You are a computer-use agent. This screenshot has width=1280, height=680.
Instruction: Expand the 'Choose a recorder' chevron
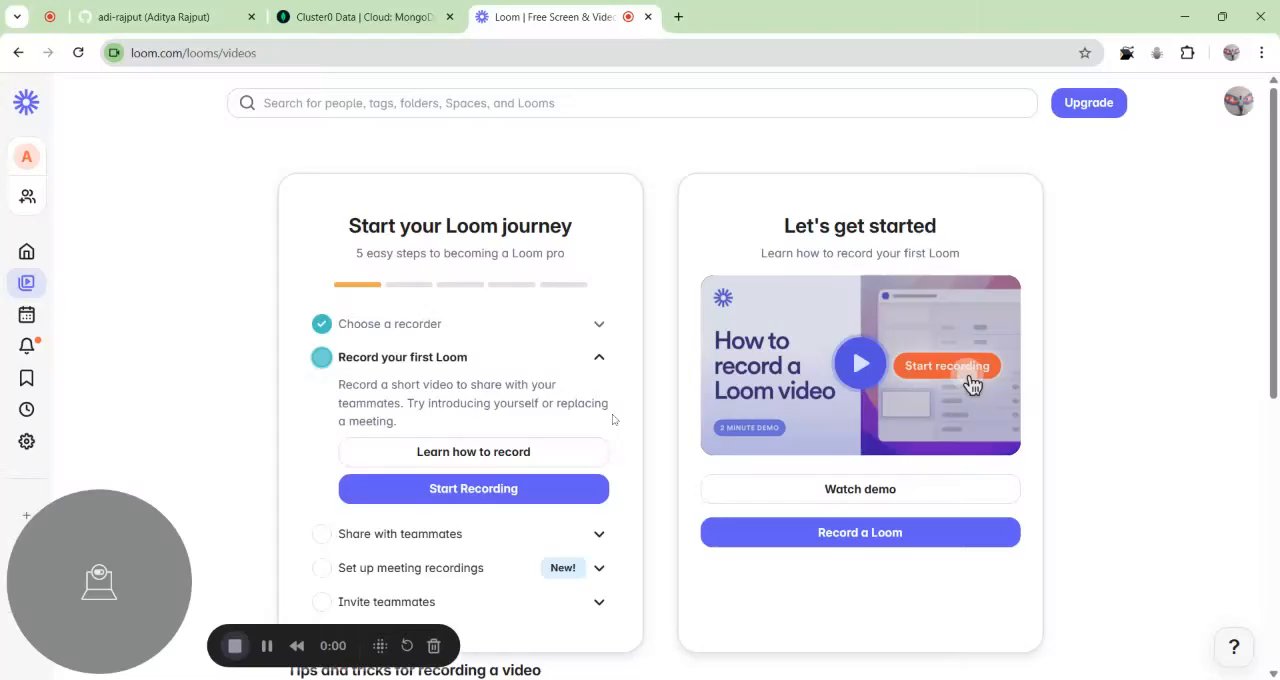599,324
